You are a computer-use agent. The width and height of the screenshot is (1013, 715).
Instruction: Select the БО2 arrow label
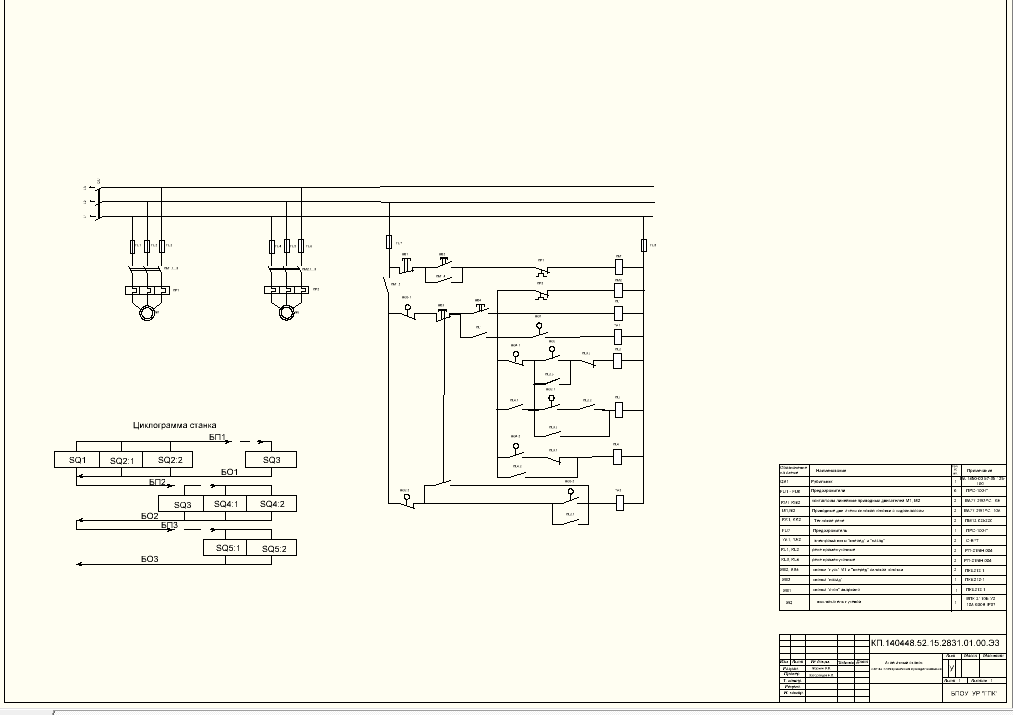(149, 516)
